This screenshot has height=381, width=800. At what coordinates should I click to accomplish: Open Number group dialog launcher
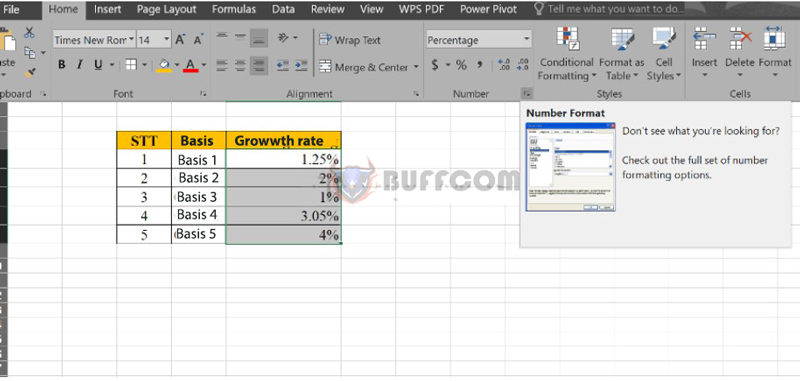(527, 93)
